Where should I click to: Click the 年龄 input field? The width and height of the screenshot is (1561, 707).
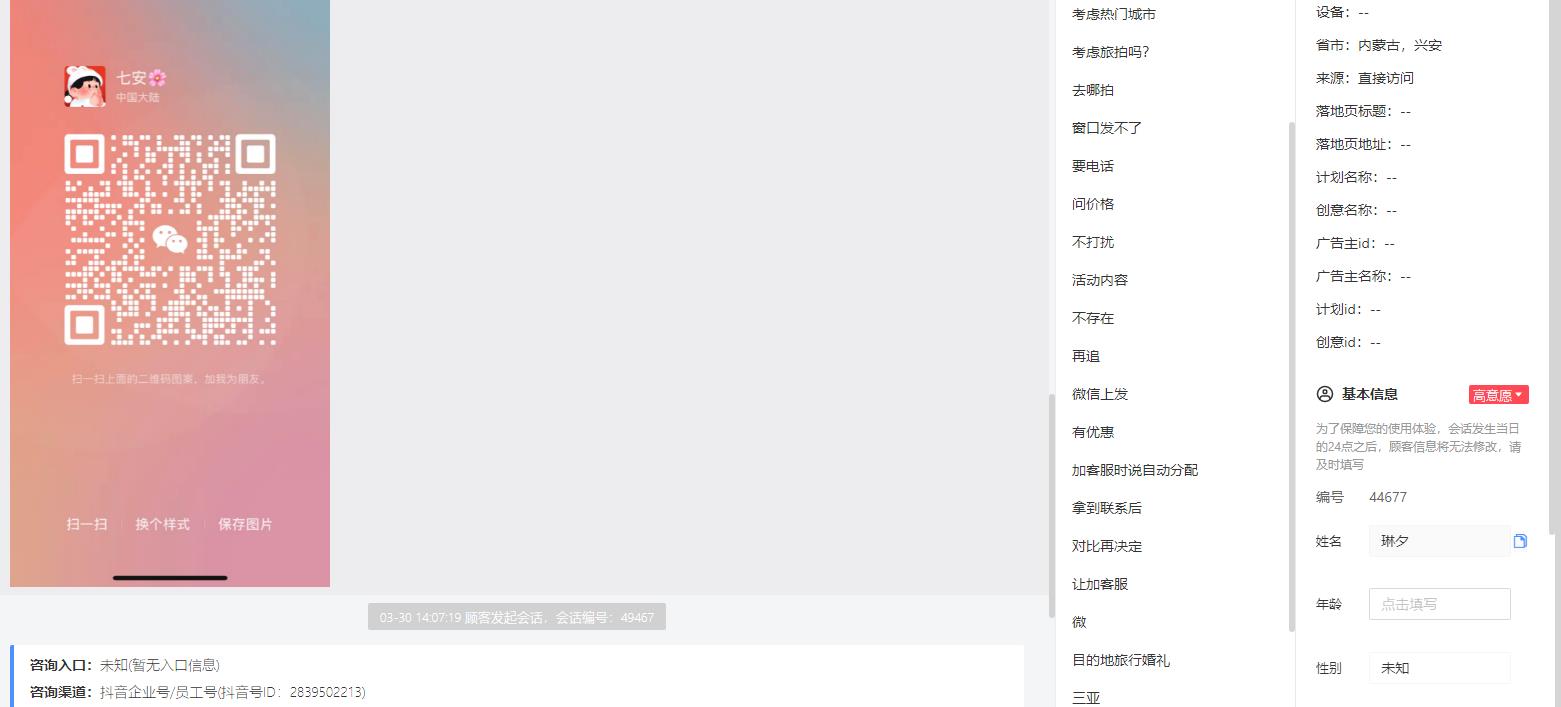click(x=1439, y=604)
